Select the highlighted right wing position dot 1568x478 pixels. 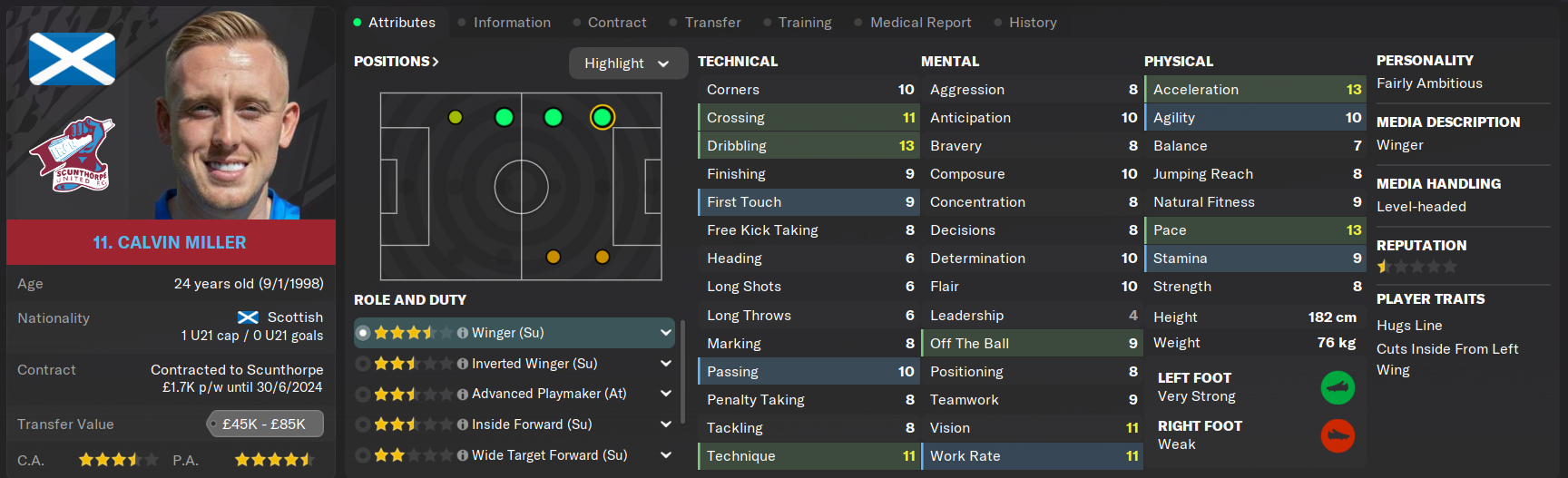coord(602,117)
